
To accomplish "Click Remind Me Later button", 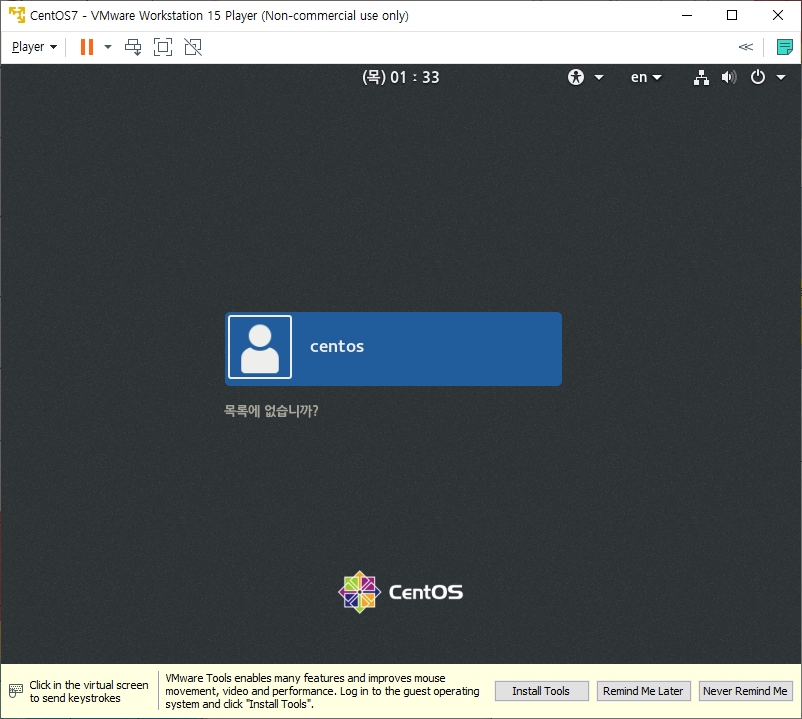I will 643,691.
